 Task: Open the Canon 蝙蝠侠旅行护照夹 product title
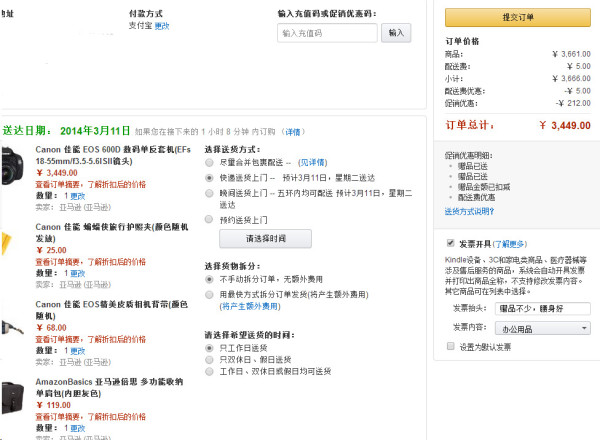(112, 233)
